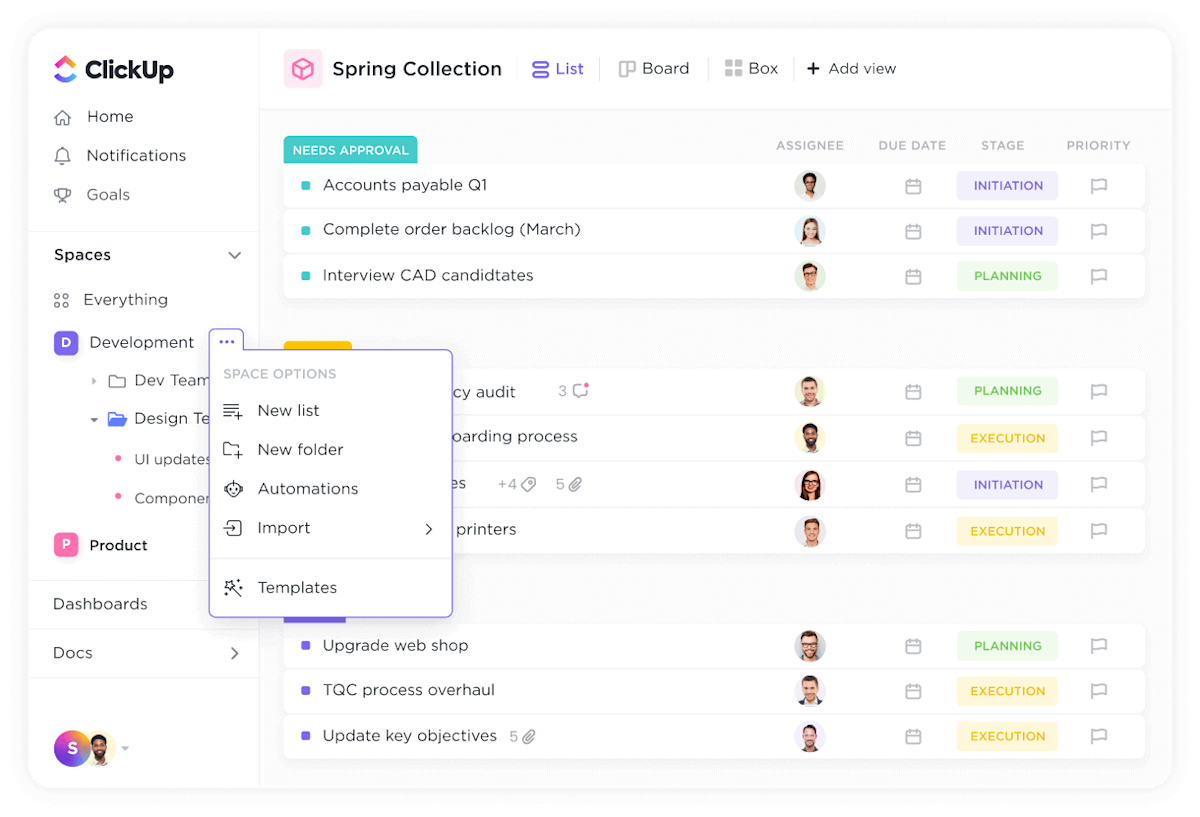
Task: Click the Automations icon in Space Options
Action: point(232,489)
